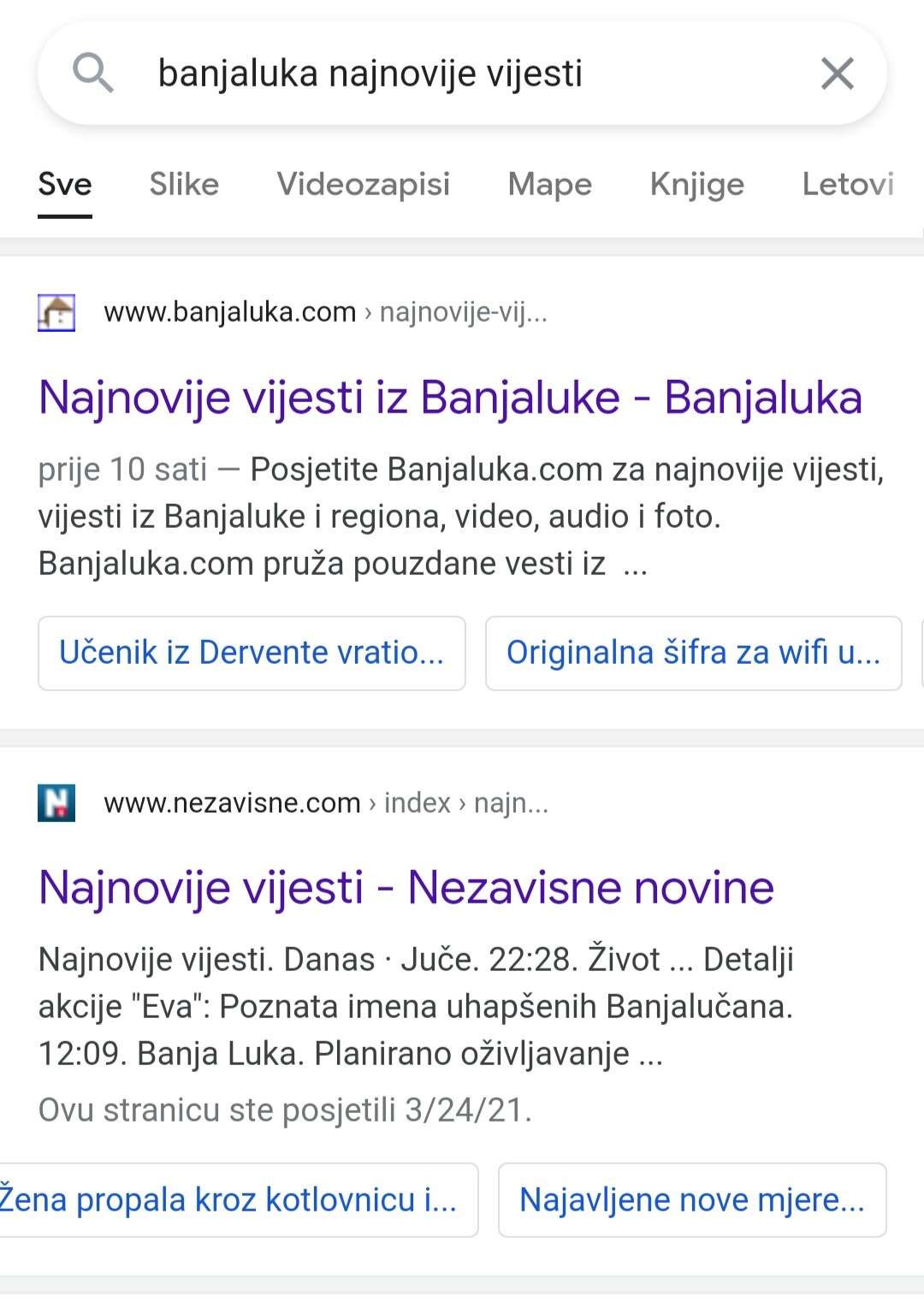Open "Najnovije vijesti iz Banjaluke" result
The image size is (924, 1308).
pos(450,399)
